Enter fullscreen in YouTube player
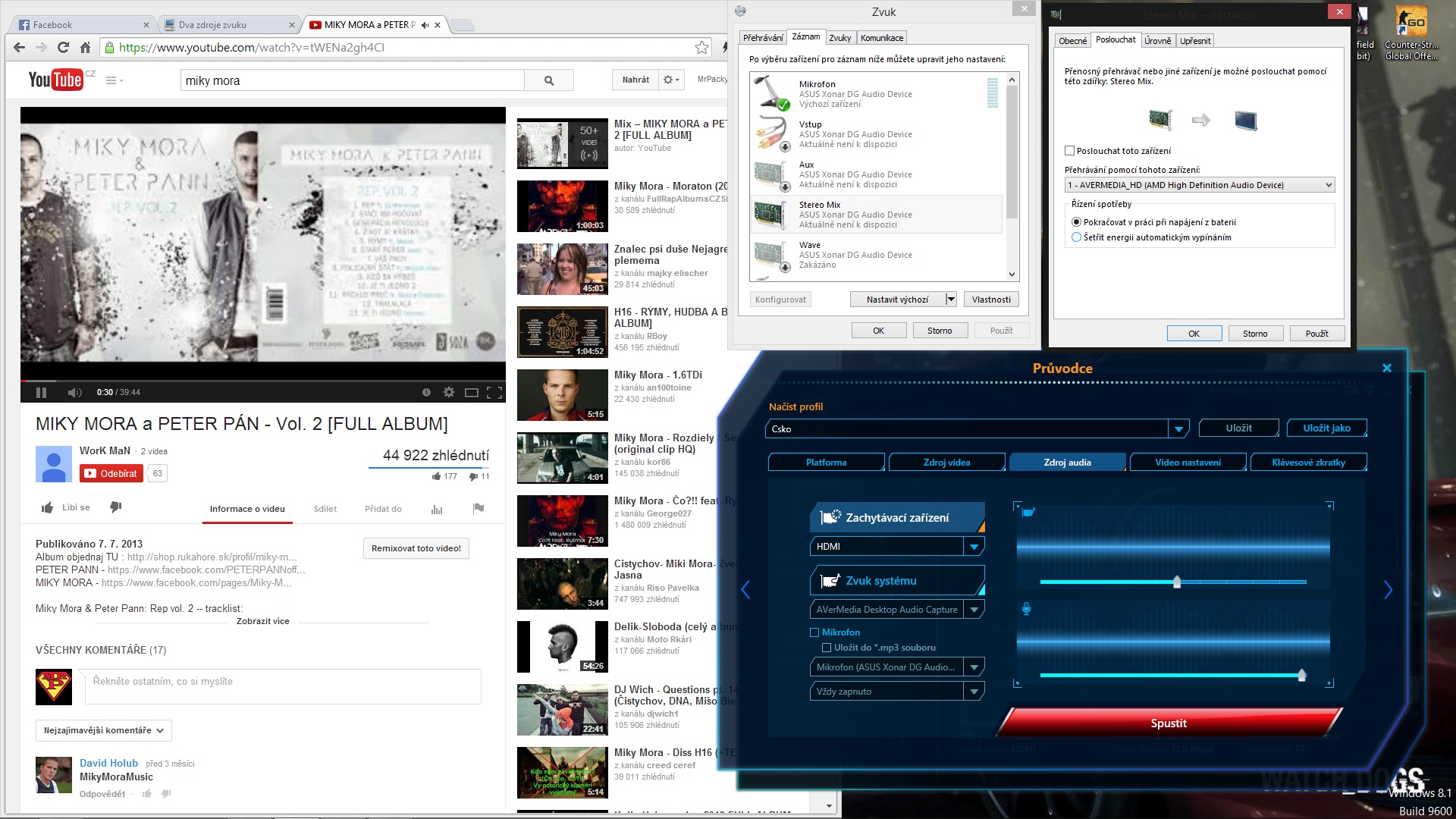Image resolution: width=1456 pixels, height=819 pixels. [x=494, y=392]
